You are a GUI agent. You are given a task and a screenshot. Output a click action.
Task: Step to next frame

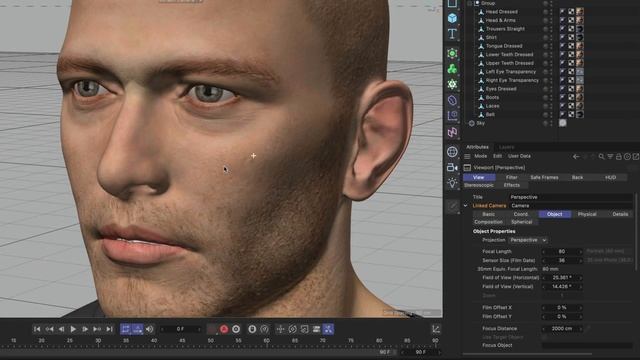(x=85, y=329)
